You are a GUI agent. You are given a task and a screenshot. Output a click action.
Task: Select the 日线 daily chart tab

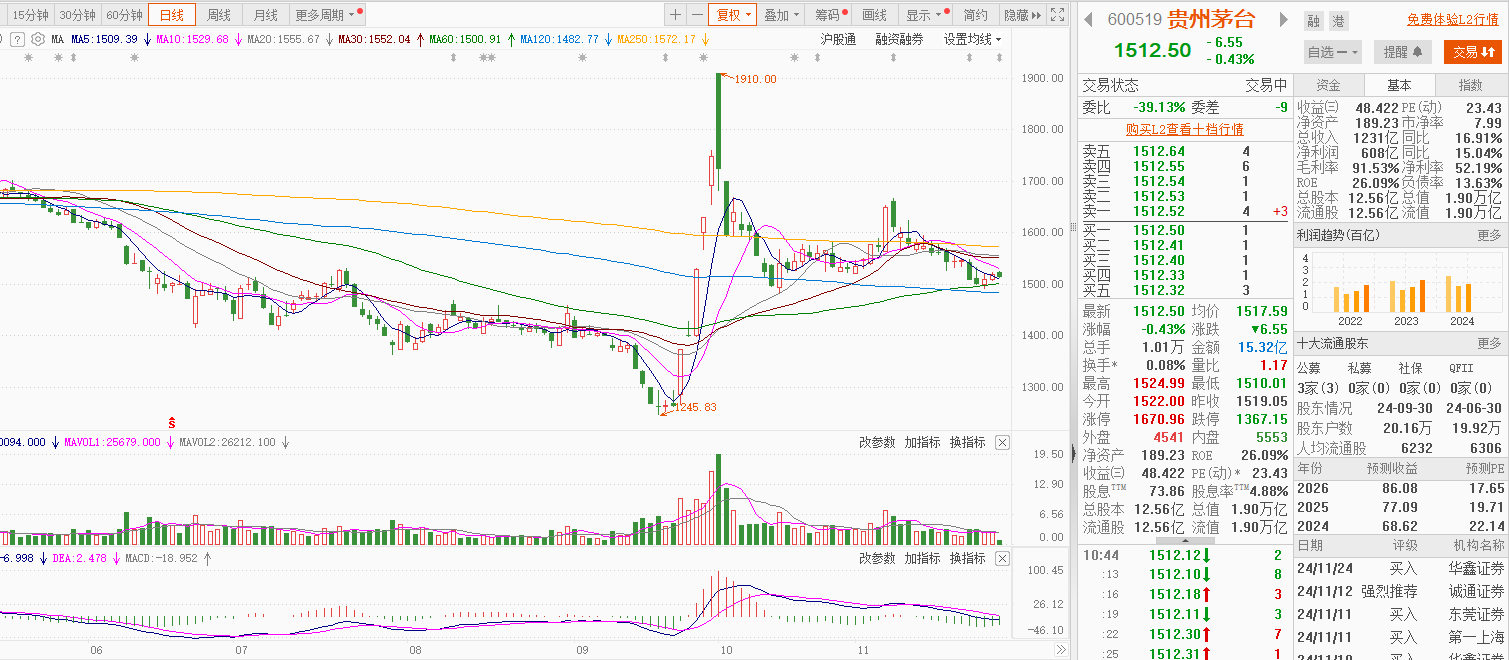pos(172,15)
